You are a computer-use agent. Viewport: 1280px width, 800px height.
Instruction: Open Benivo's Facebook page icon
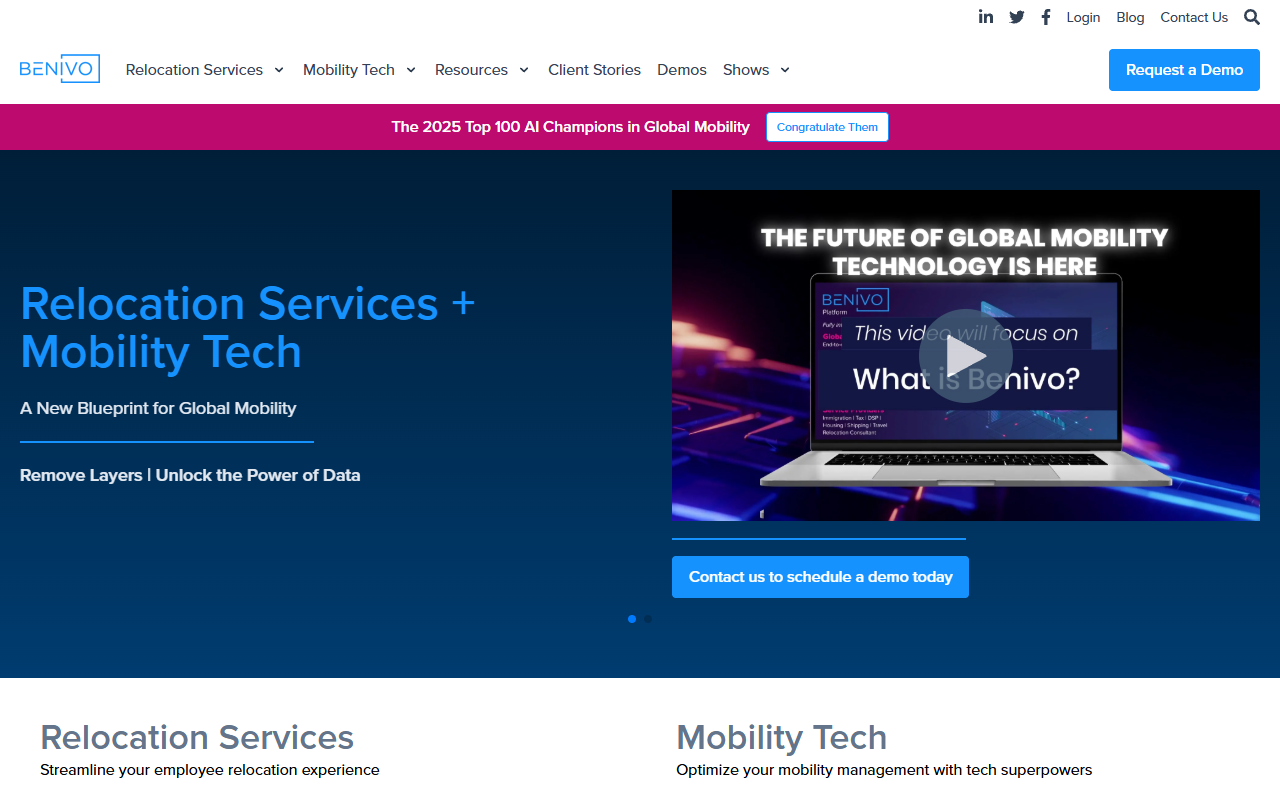[x=1046, y=17]
